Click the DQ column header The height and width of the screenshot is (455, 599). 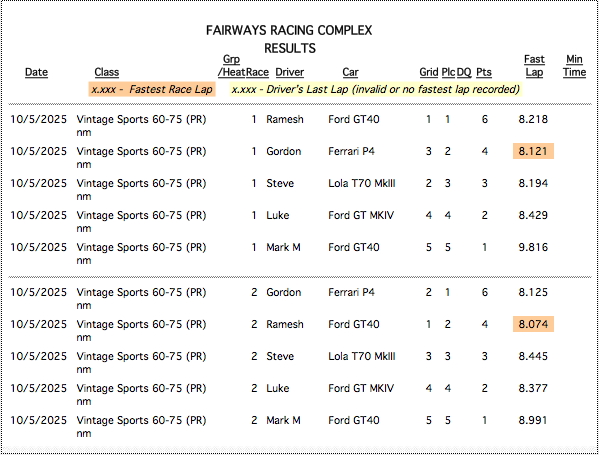coord(464,72)
